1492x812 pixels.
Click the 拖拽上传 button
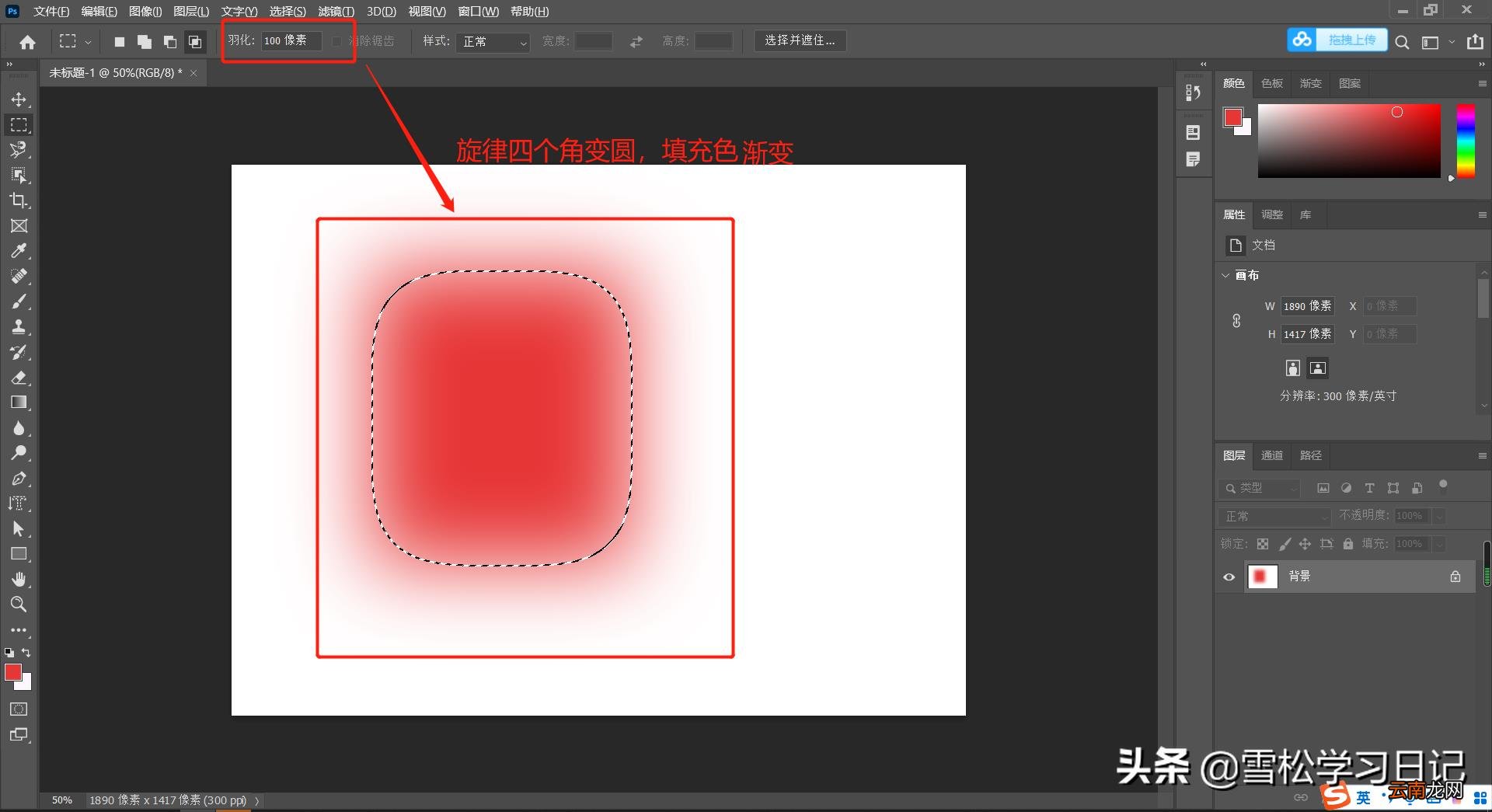1337,40
